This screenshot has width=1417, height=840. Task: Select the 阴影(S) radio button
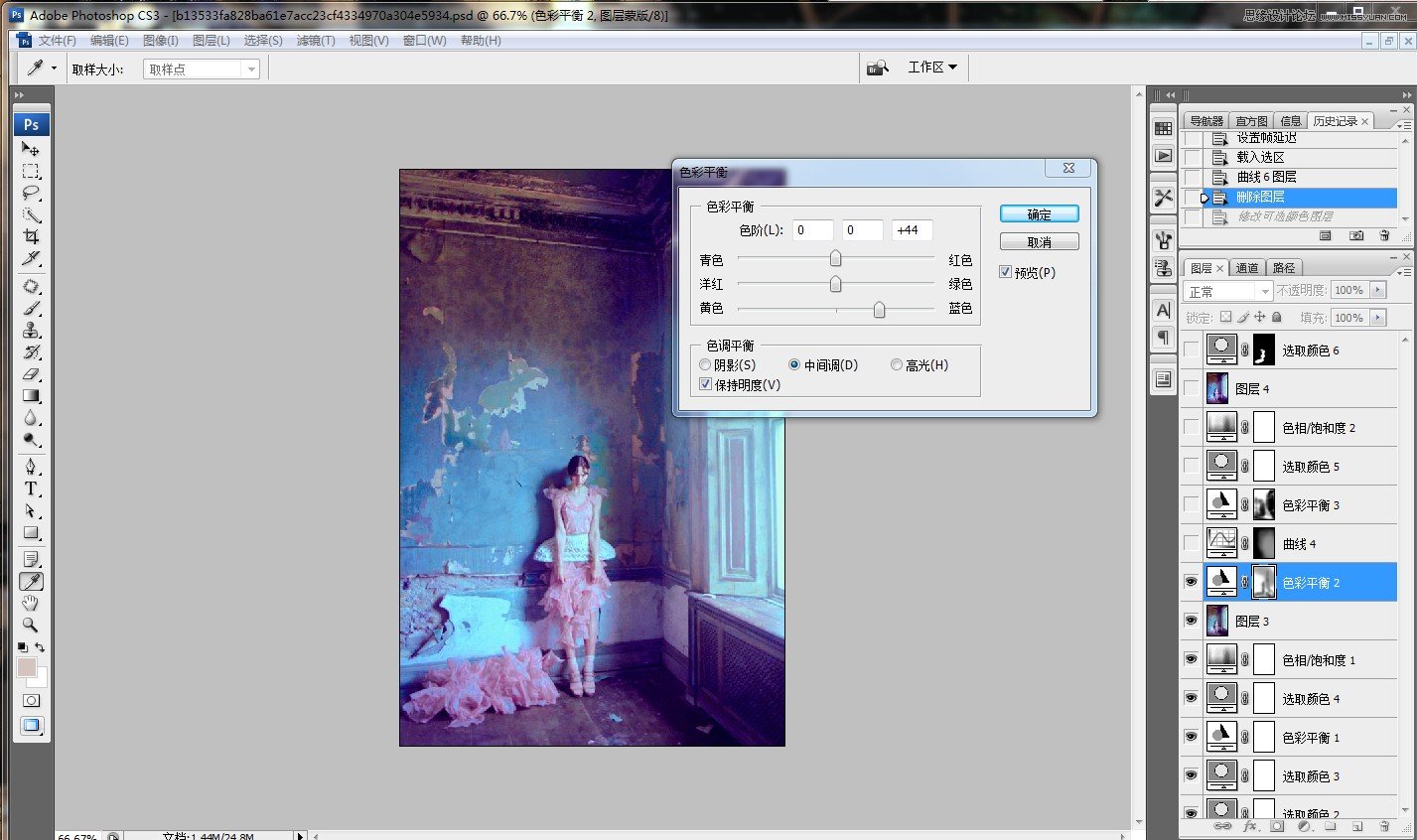point(706,365)
